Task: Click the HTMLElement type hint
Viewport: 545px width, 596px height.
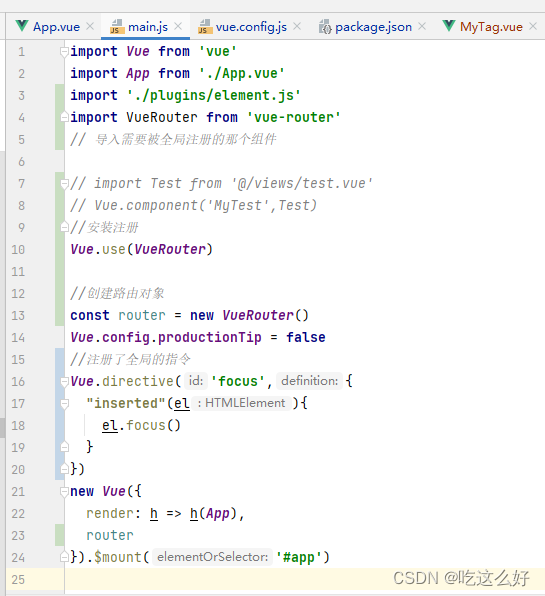Action: click(242, 403)
